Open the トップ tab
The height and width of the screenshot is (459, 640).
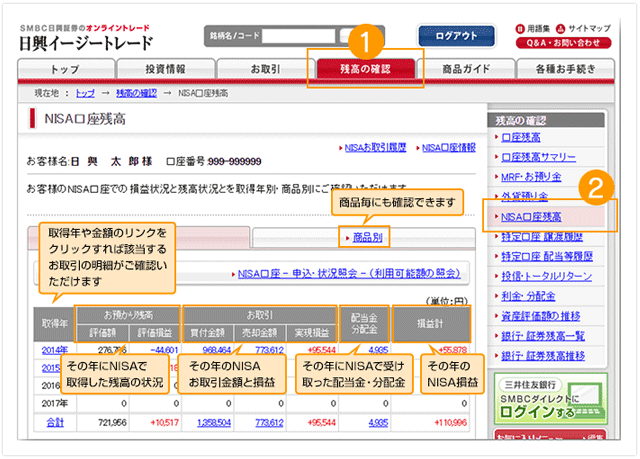coord(65,69)
